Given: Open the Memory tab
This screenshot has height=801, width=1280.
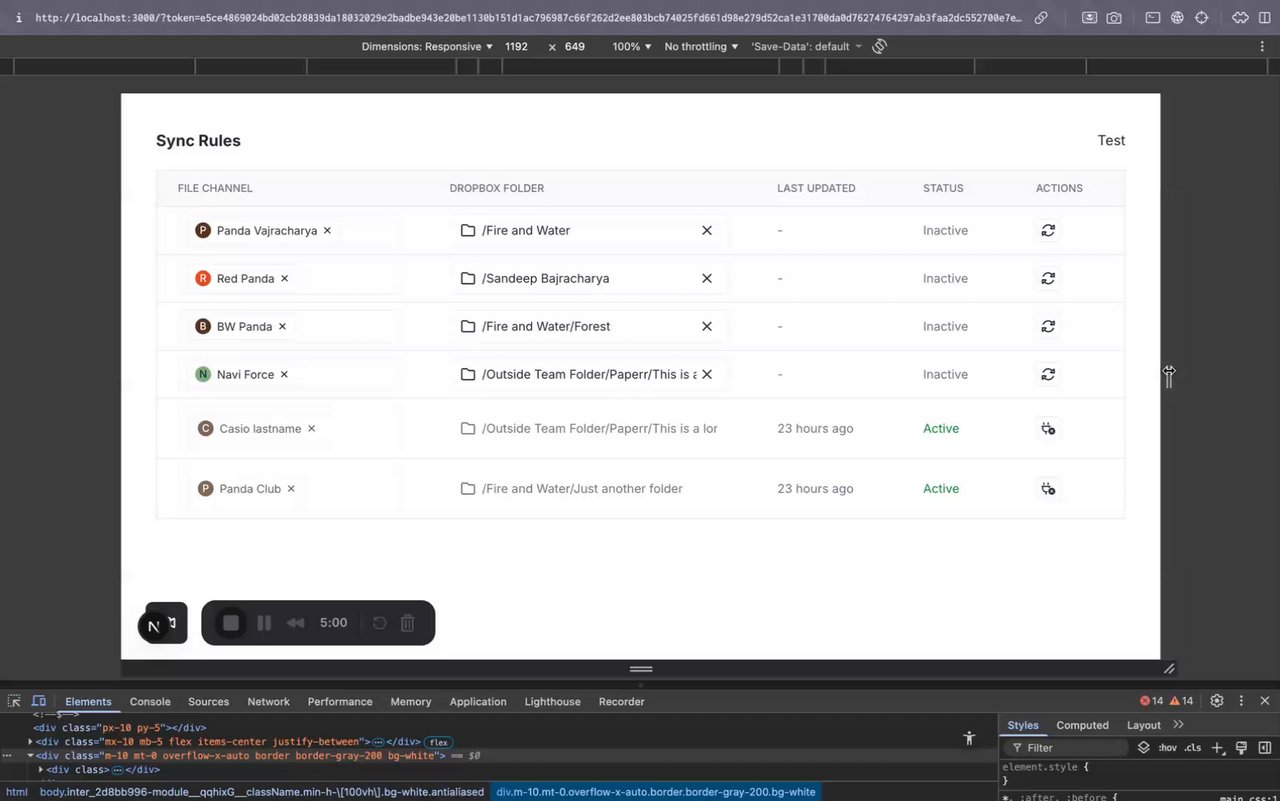Looking at the screenshot, I should pyautogui.click(x=411, y=702).
